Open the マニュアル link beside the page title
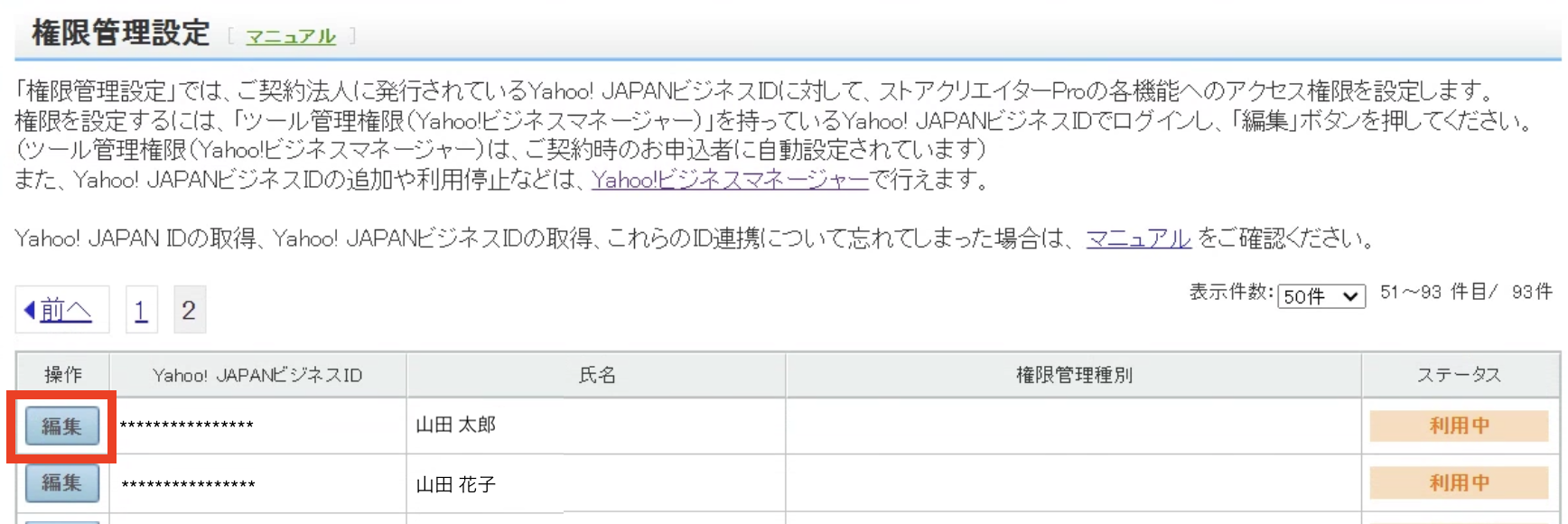Viewport: 1568px width, 524px height. point(291,36)
